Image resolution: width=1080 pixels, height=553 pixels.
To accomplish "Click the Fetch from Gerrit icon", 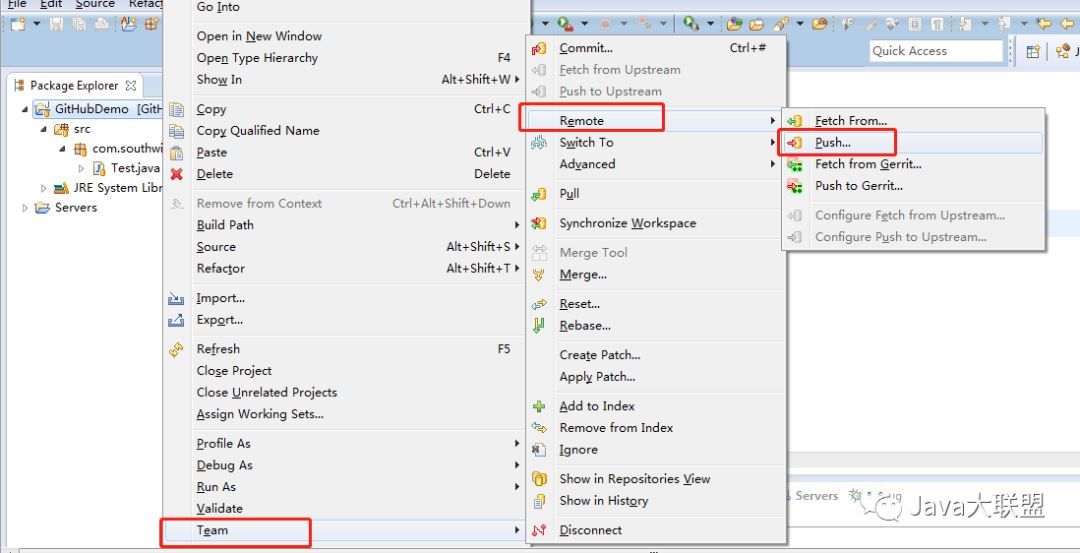I will [794, 165].
